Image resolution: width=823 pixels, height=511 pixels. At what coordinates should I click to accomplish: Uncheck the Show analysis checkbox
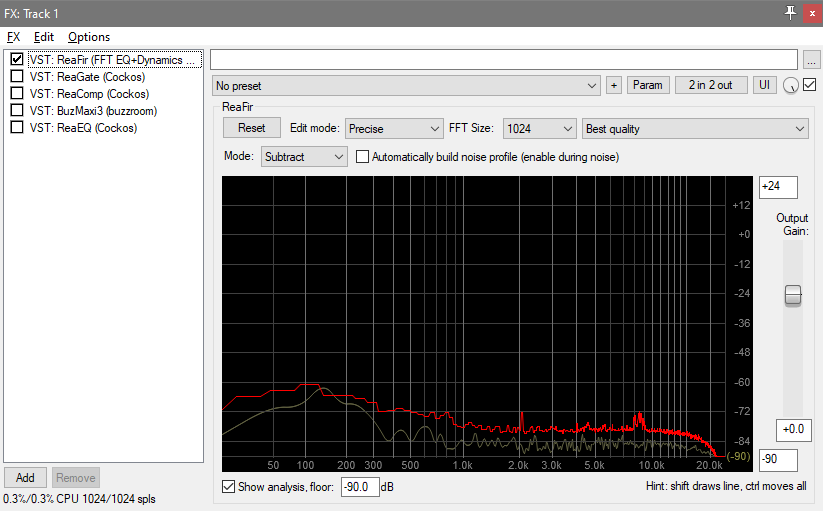click(230, 487)
